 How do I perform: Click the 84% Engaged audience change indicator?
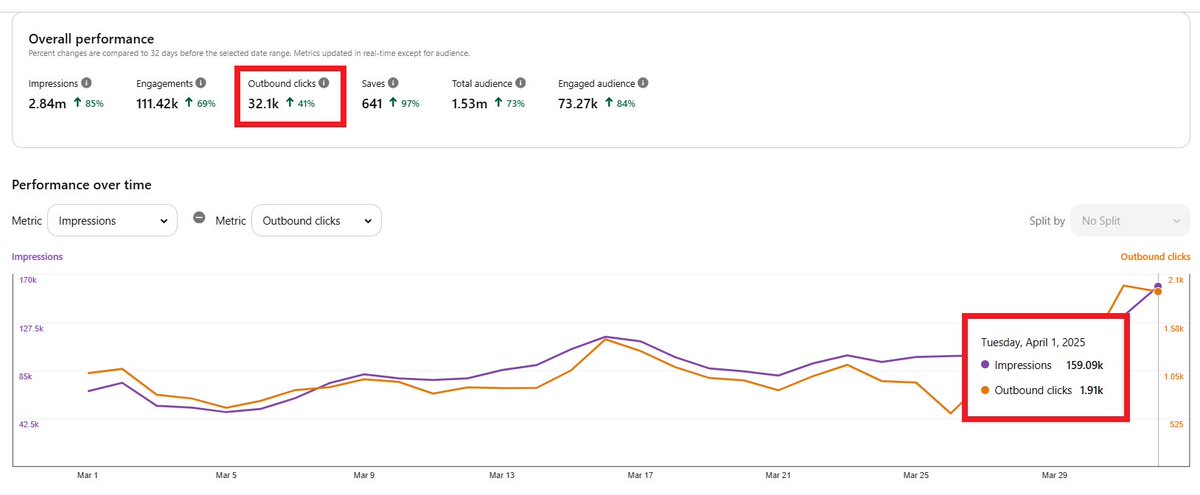pyautogui.click(x=619, y=103)
